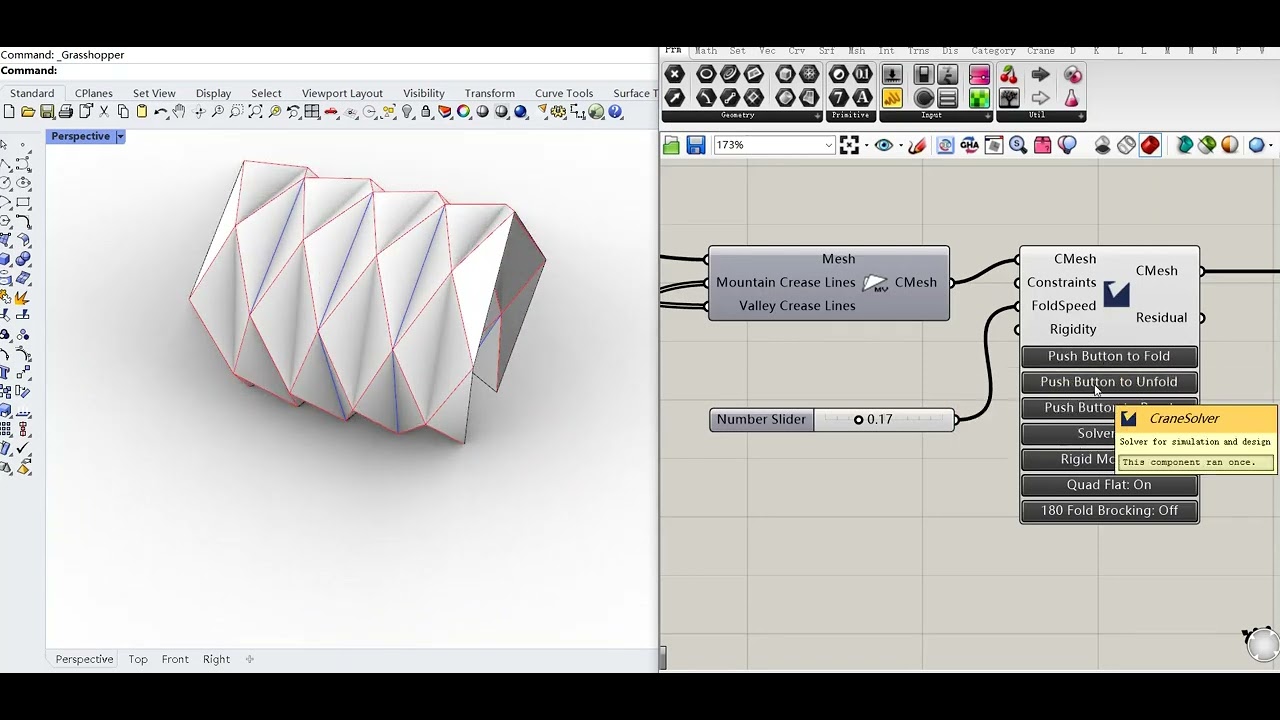Save the Grasshopper document
The image size is (1280, 720).
(696, 146)
